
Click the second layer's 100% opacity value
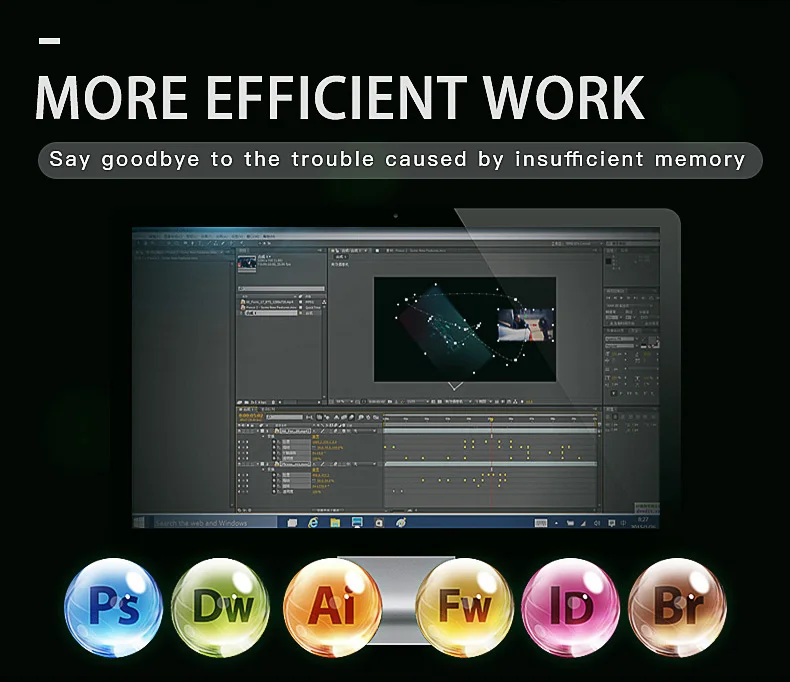(x=316, y=492)
